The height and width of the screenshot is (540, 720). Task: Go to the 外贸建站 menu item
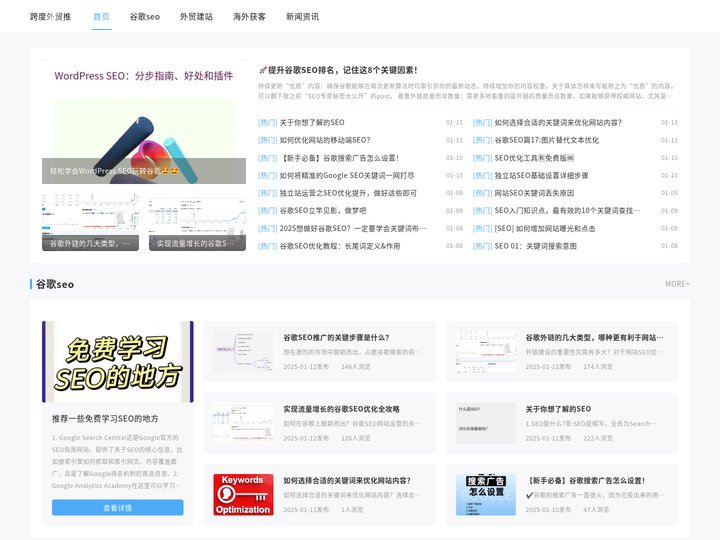pos(197,17)
